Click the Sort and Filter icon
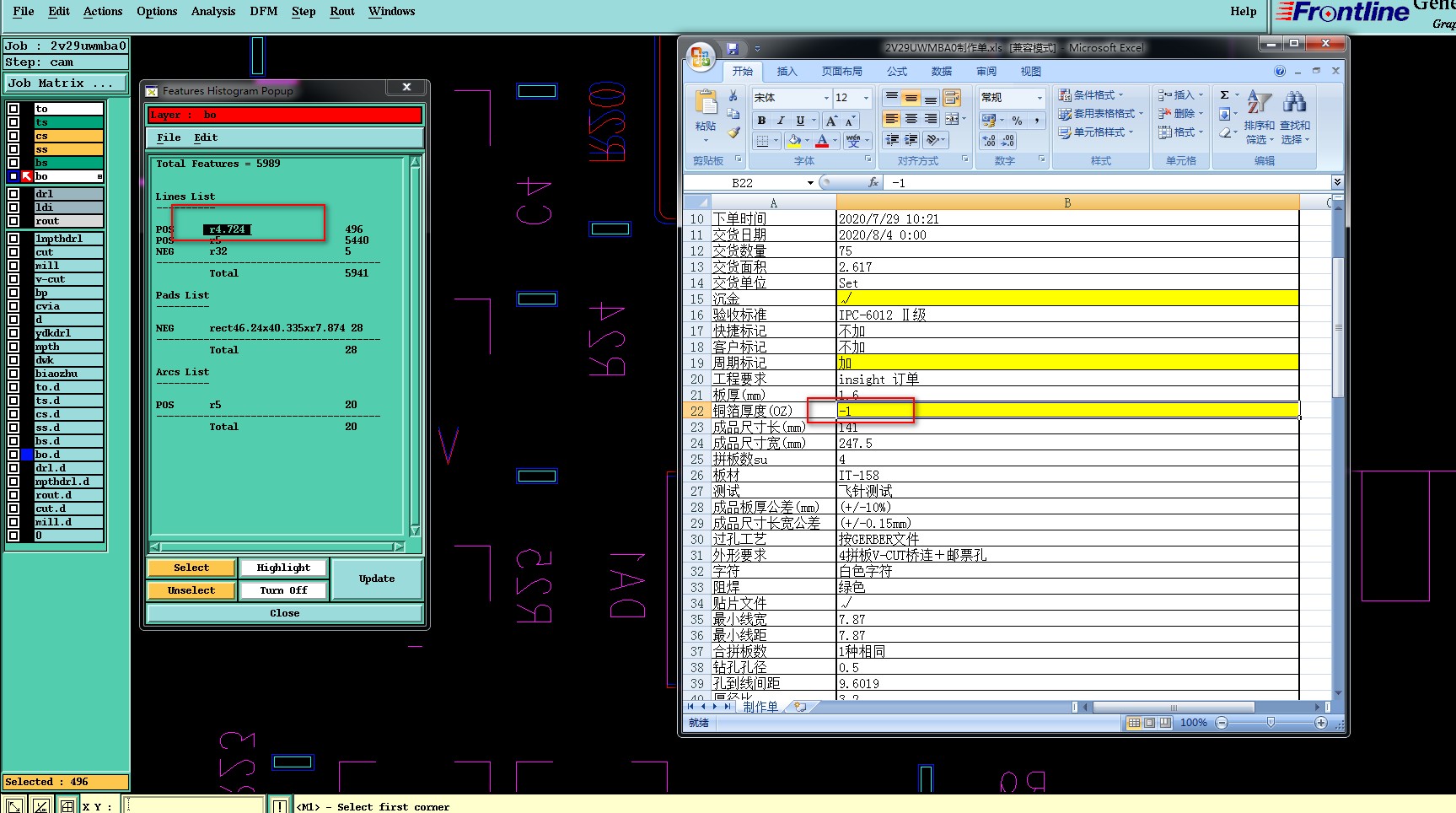The width and height of the screenshot is (1456, 813). pyautogui.click(x=1259, y=102)
